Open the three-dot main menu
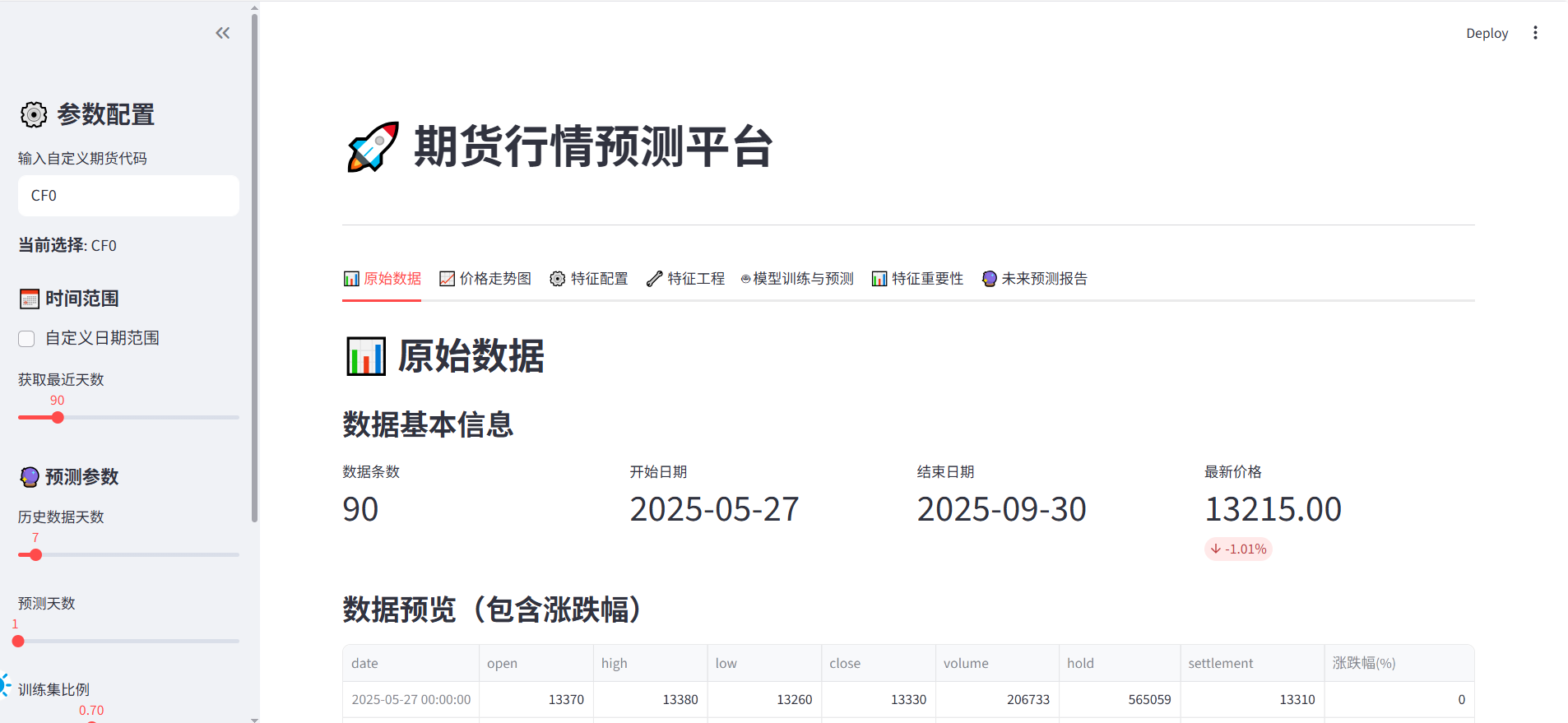 click(x=1535, y=33)
